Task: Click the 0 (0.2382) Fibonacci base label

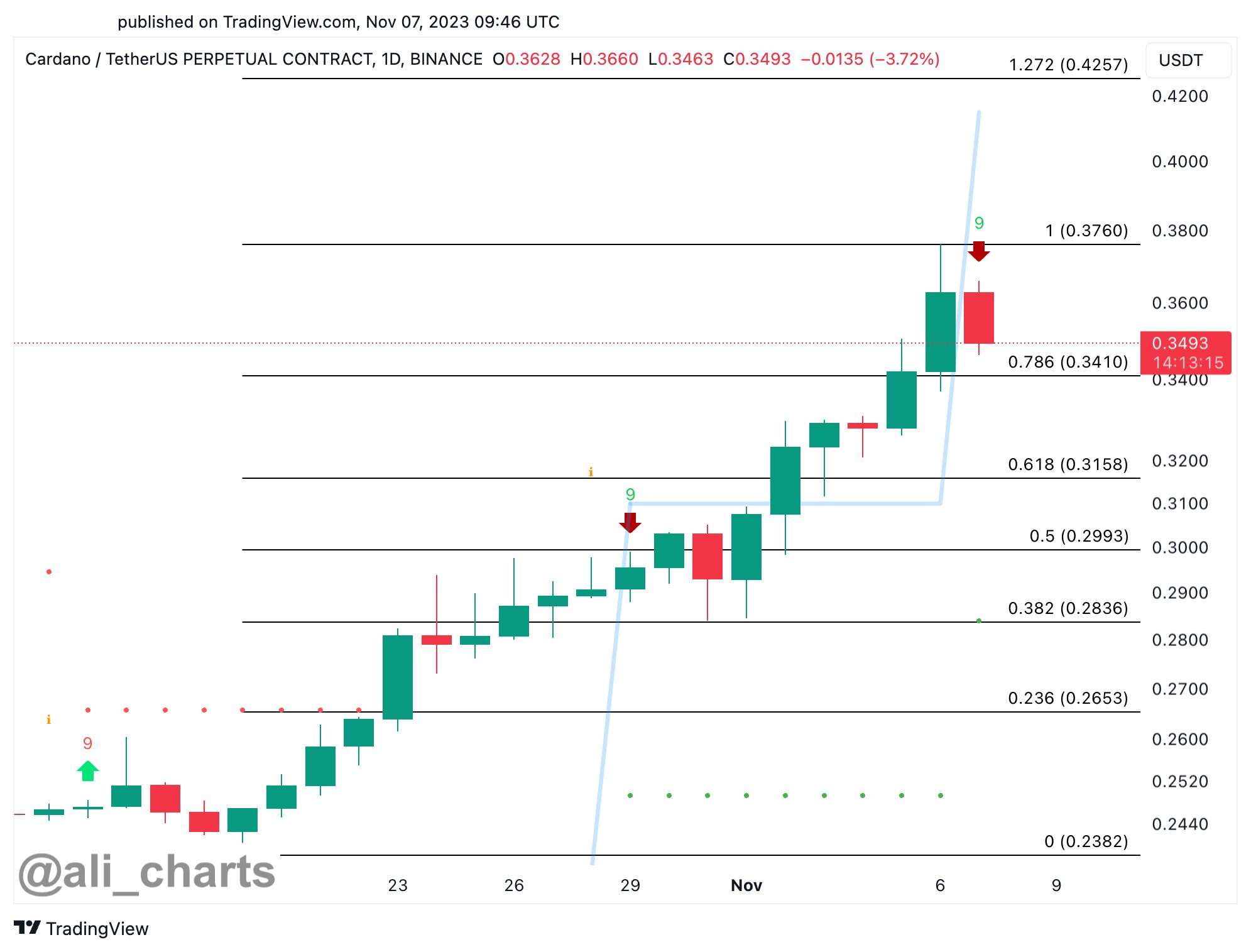Action: (1086, 841)
